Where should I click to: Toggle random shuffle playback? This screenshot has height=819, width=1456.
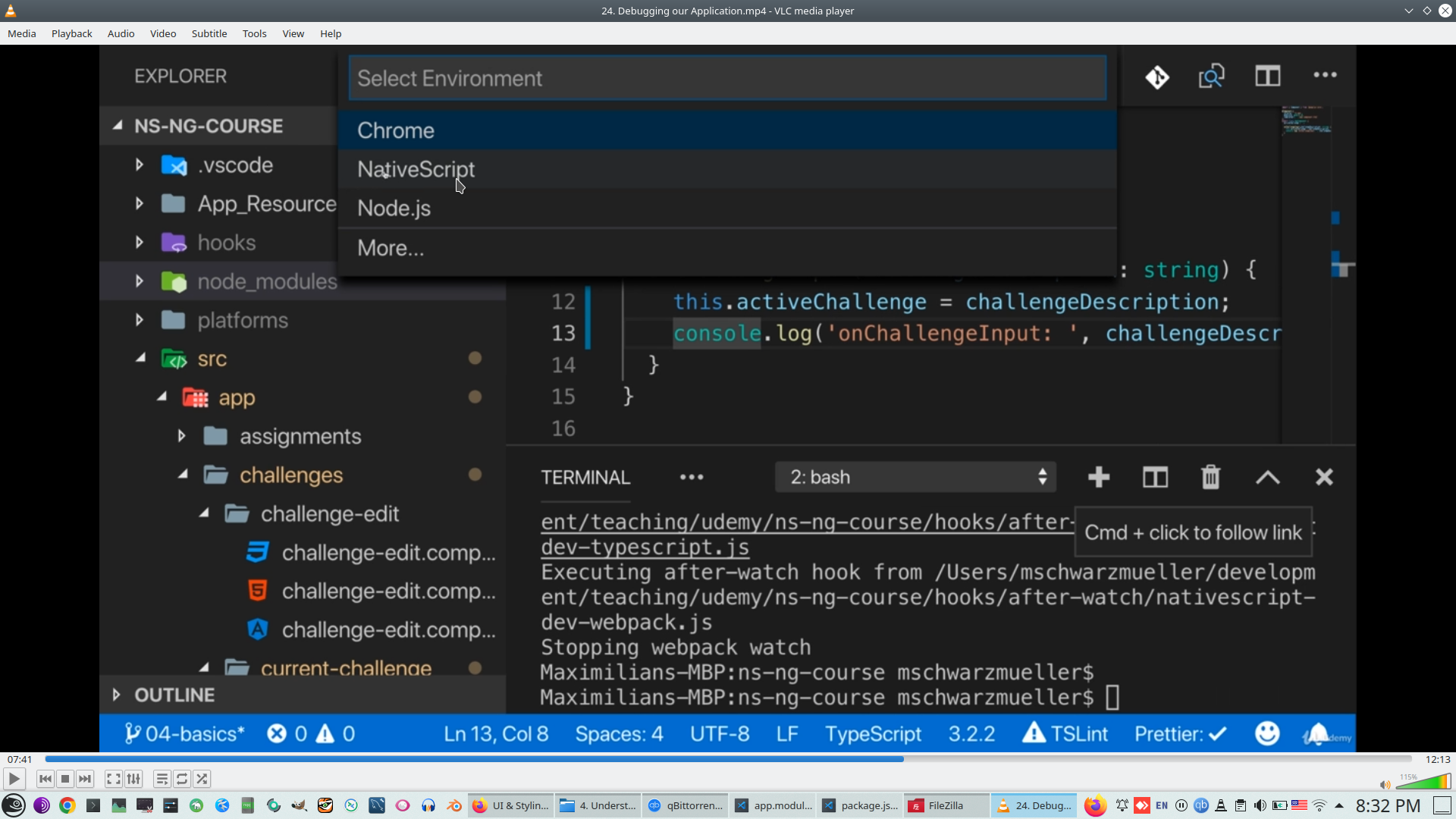point(202,779)
